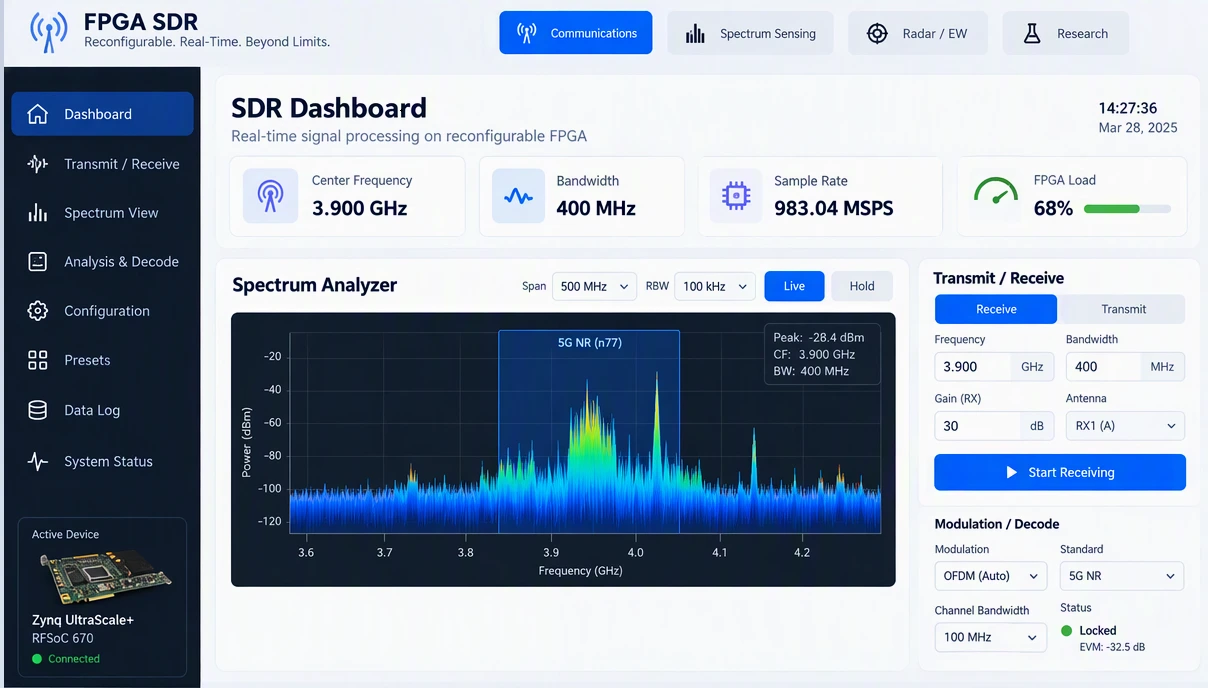Click the 14:27:36 clock display
This screenshot has height=688, width=1208.
pos(1127,108)
